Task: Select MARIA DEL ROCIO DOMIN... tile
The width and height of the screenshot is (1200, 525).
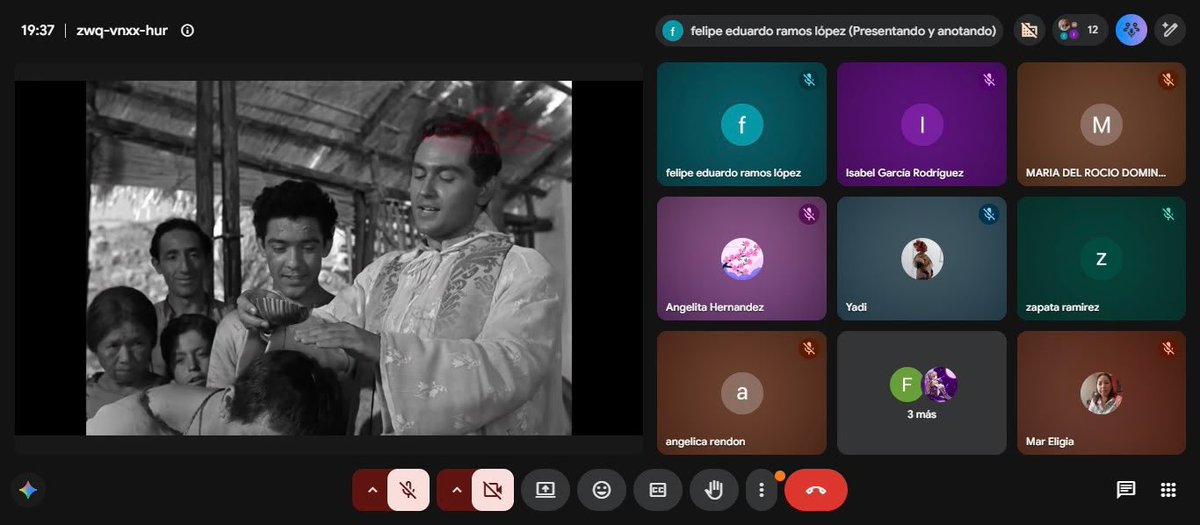Action: coord(1101,125)
